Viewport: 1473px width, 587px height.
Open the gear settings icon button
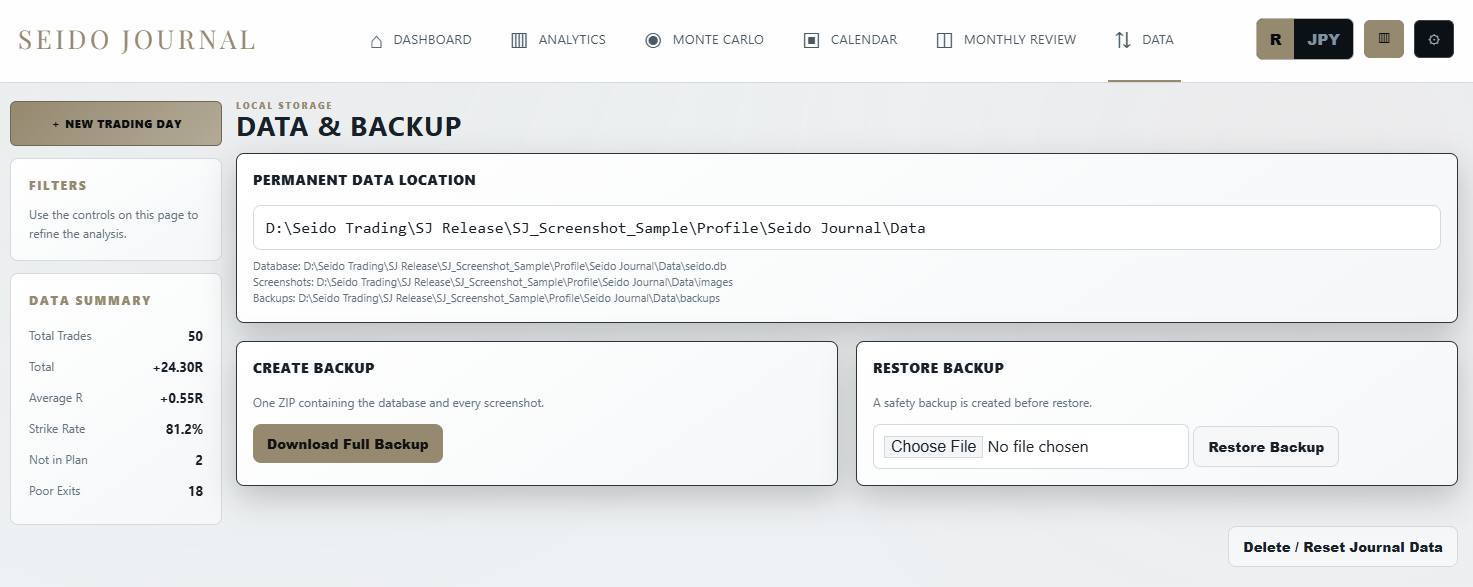coord(1434,39)
